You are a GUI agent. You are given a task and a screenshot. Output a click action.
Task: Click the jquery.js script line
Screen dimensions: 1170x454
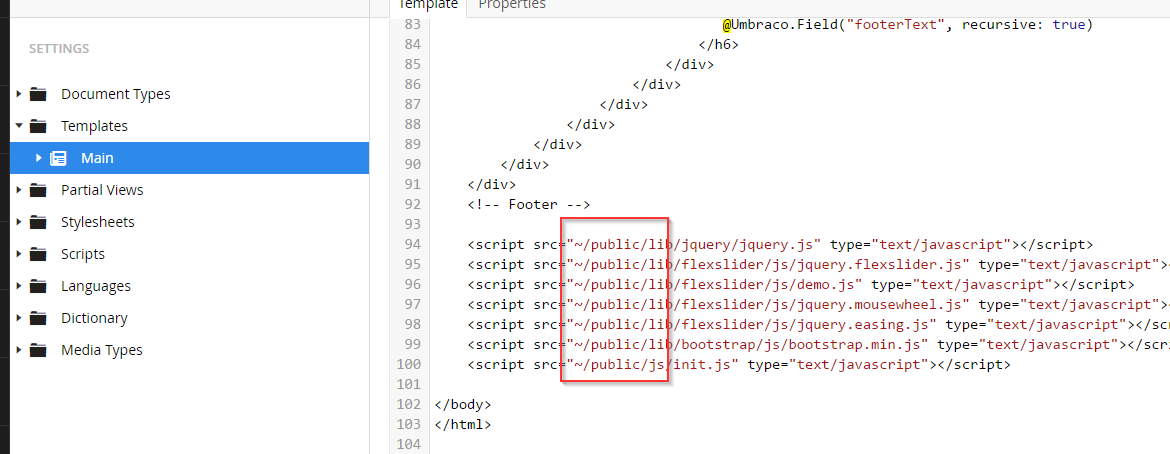tap(780, 244)
